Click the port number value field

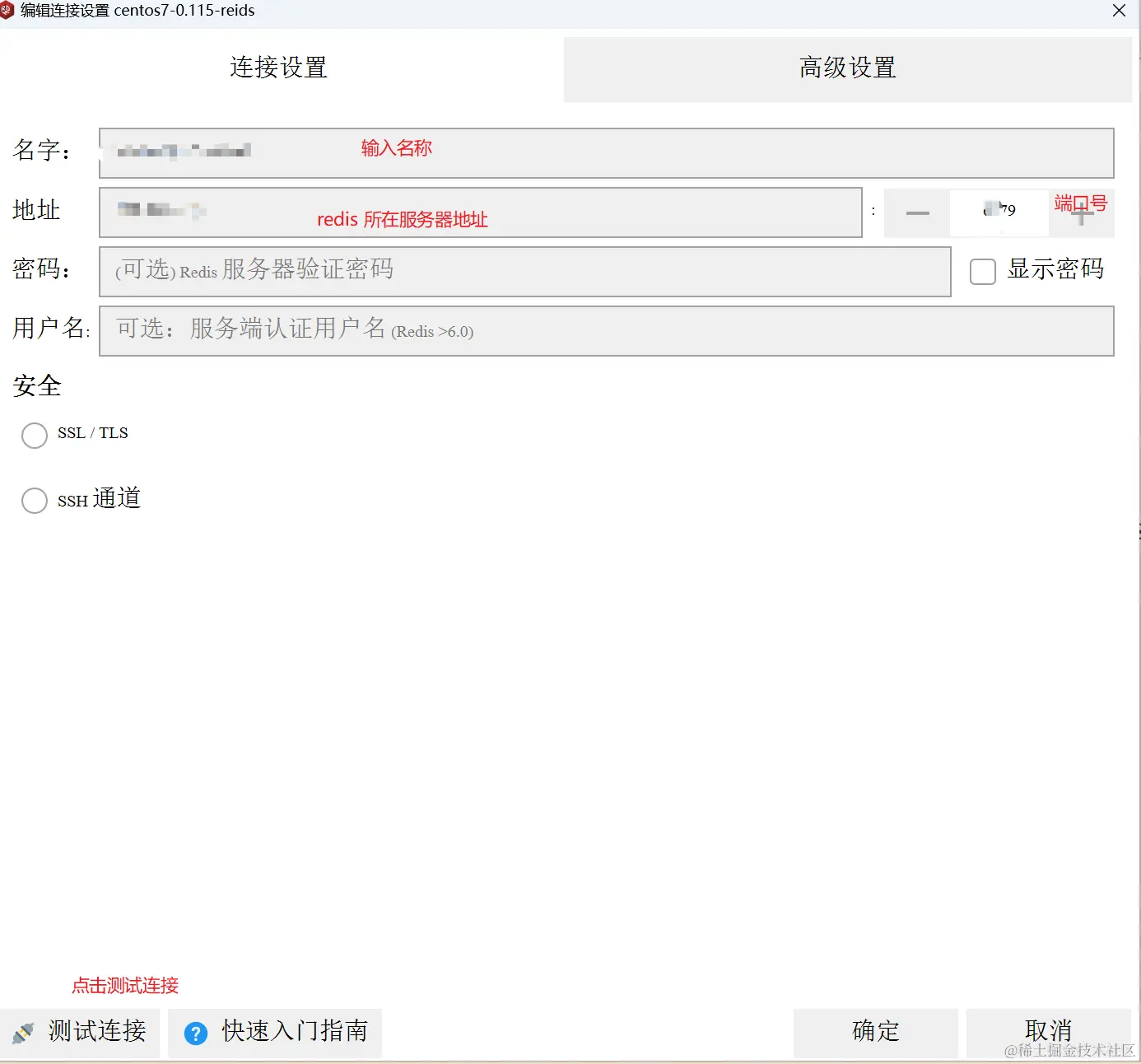(999, 213)
